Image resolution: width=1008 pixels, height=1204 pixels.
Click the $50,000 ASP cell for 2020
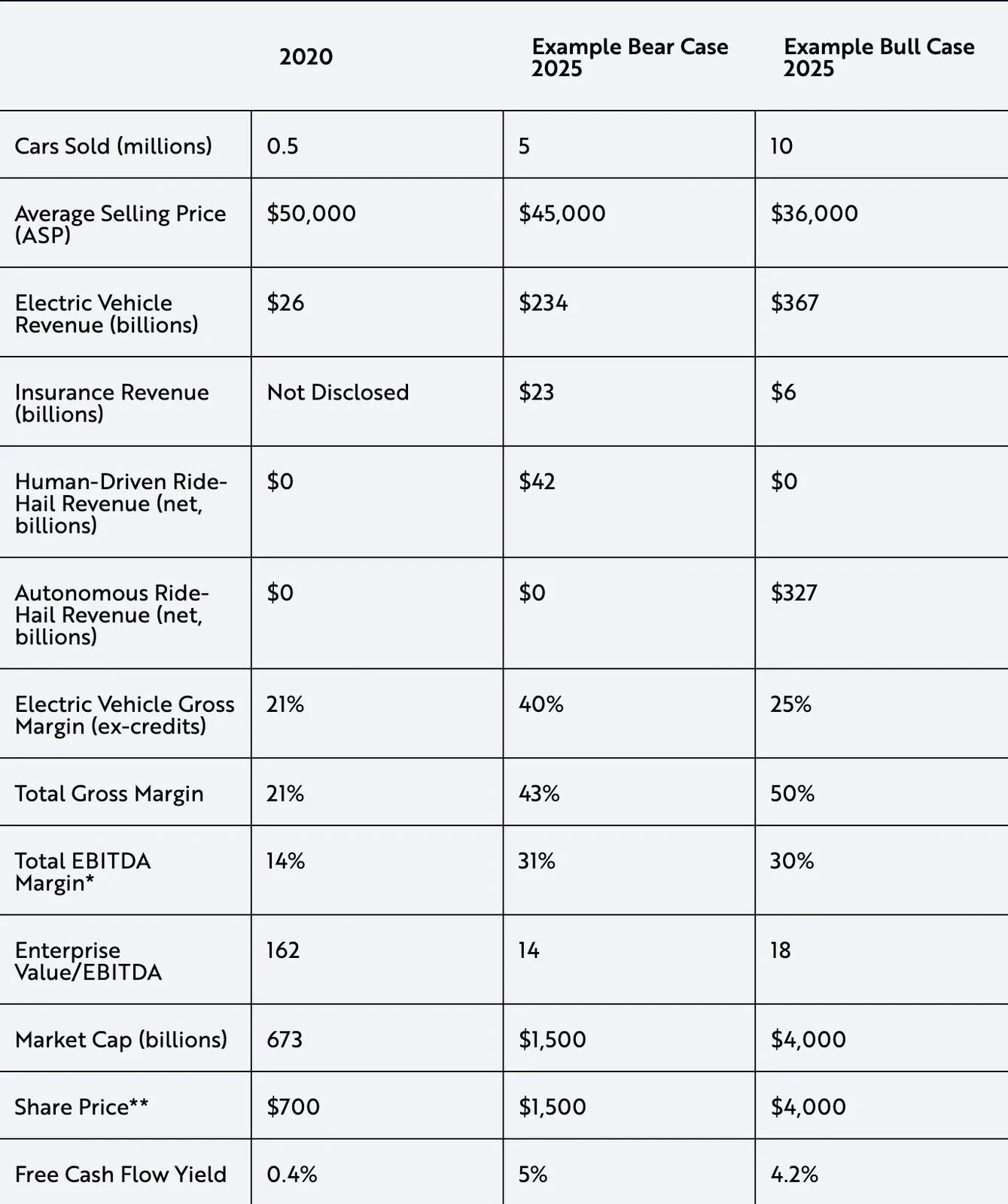[311, 213]
